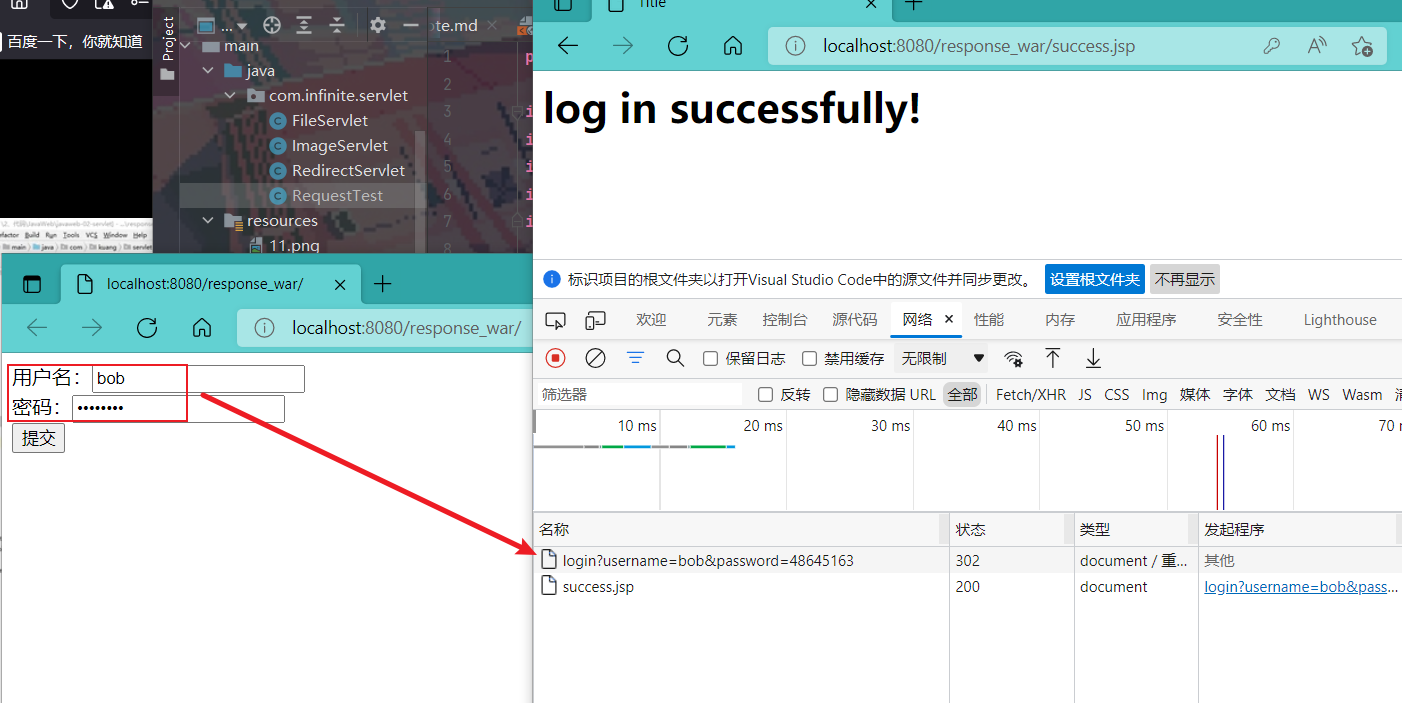The height and width of the screenshot is (703, 1402).
Task: Export HAR file with down-arrow icon
Action: pos(1094,358)
